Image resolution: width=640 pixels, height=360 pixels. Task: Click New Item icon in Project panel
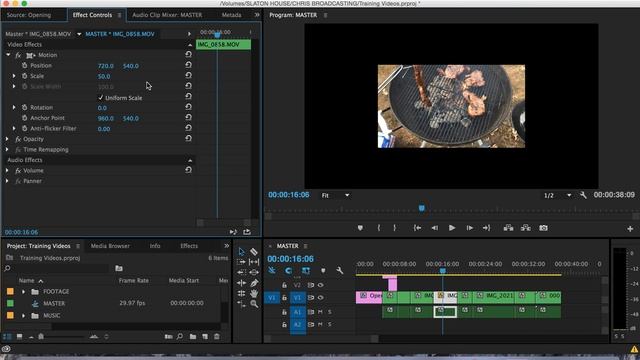205,337
